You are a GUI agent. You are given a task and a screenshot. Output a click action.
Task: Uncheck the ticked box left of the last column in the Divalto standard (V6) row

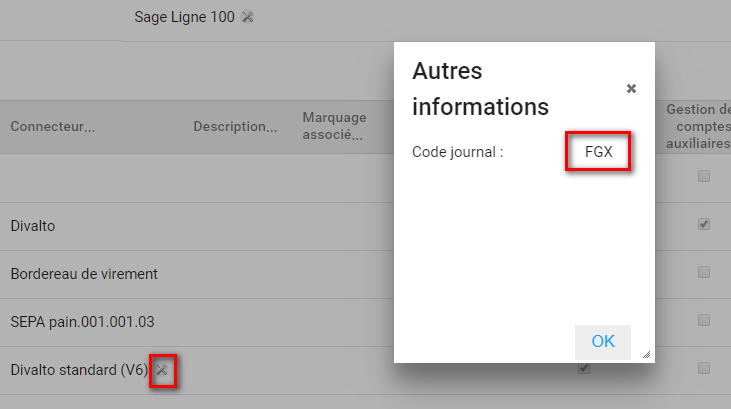tap(585, 368)
